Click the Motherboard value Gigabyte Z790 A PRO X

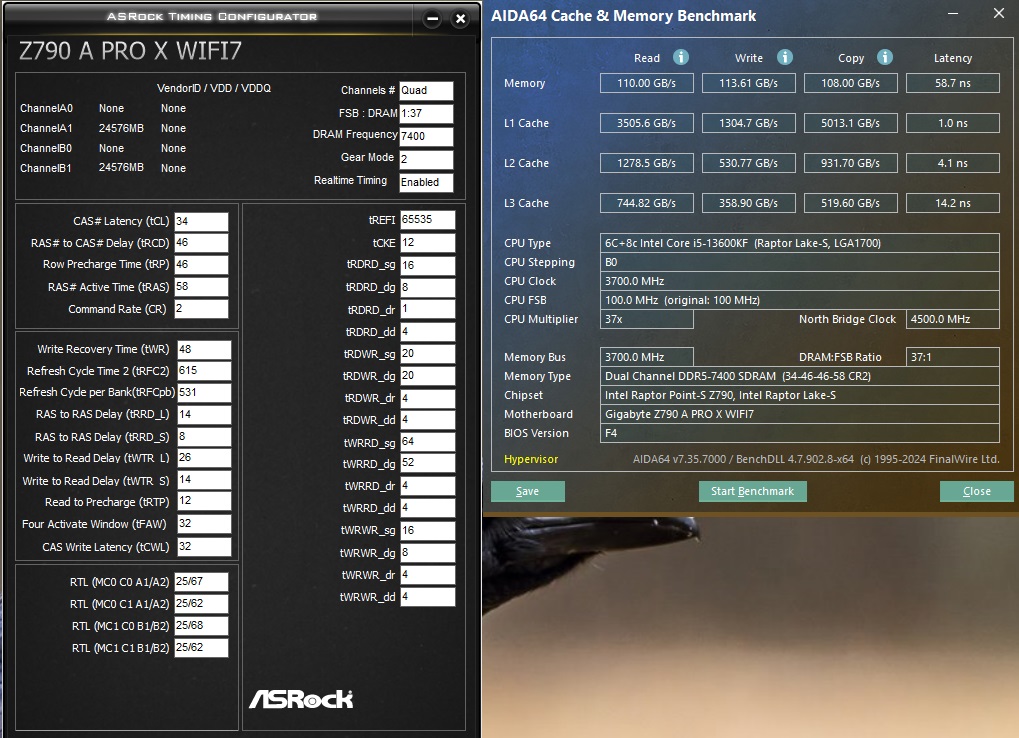tap(799, 414)
